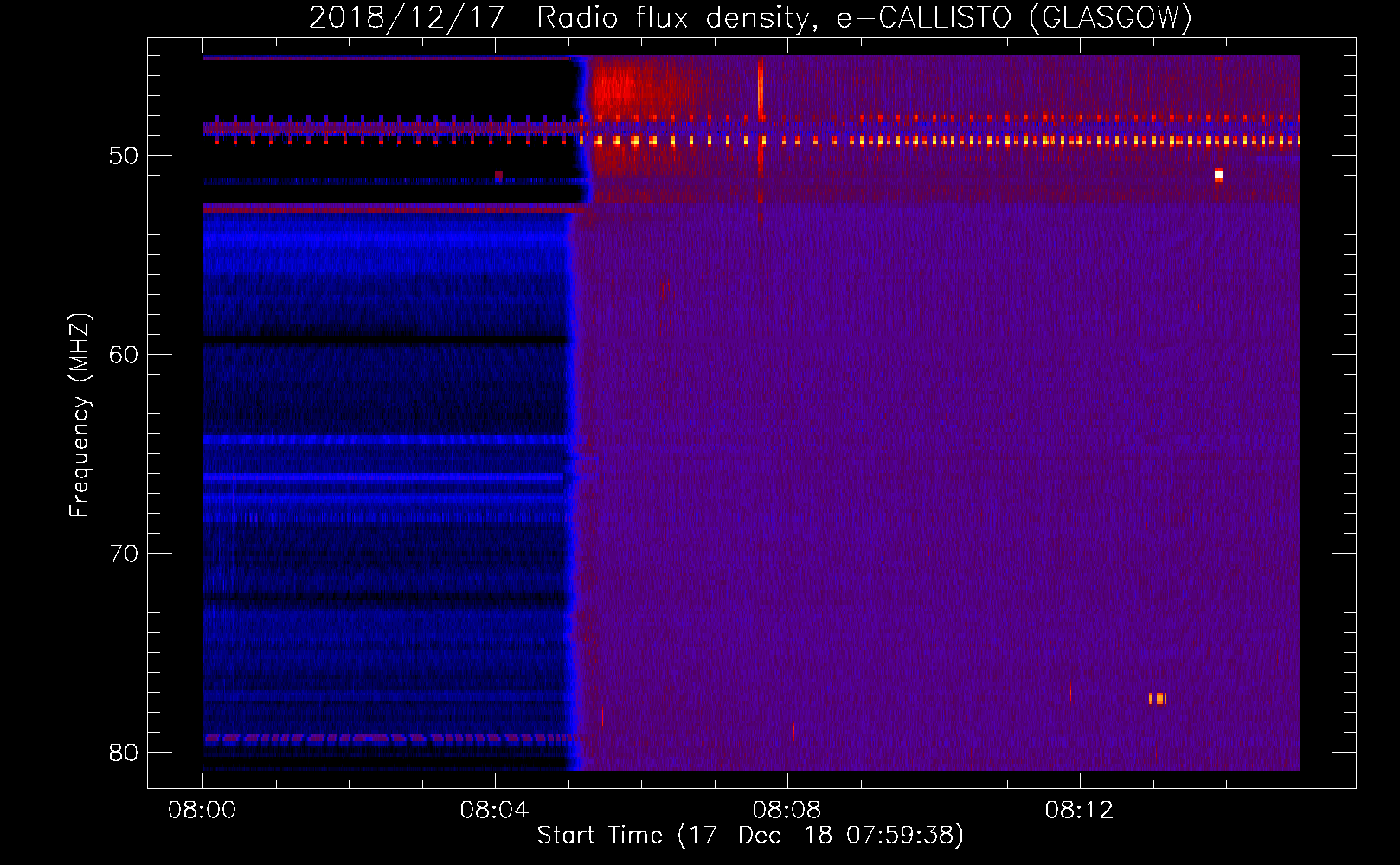Click the bright white spot near 51 MHz

coord(1218,175)
